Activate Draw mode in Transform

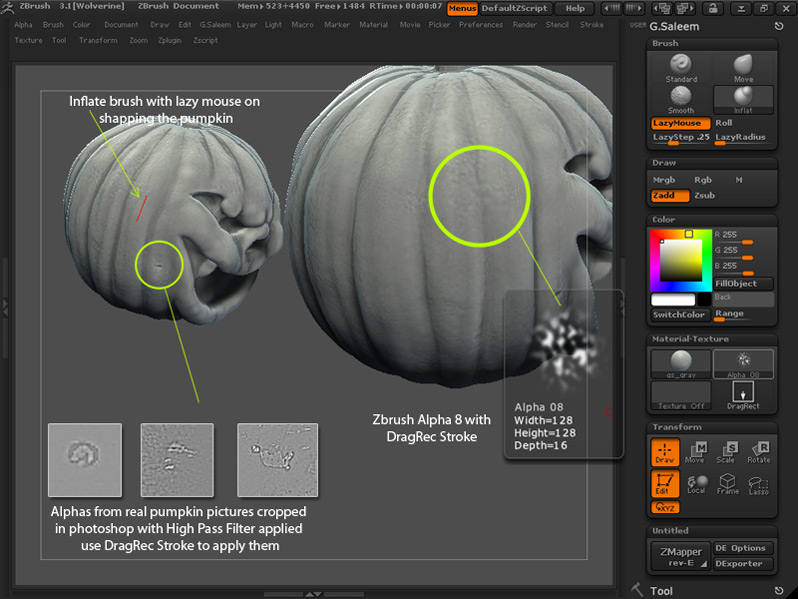665,452
